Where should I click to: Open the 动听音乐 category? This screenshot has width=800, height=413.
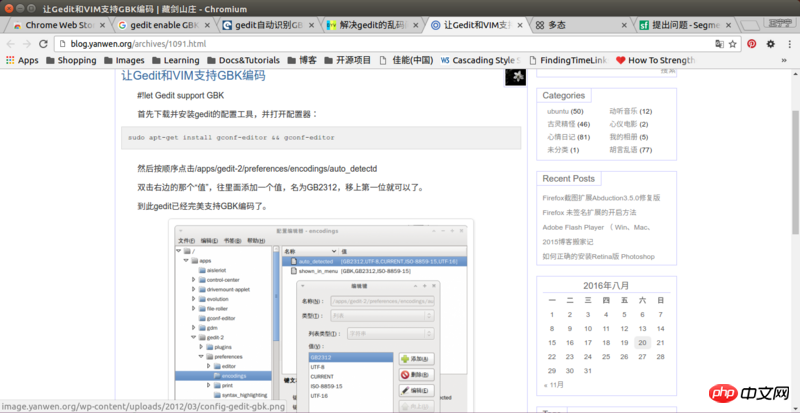623,111
